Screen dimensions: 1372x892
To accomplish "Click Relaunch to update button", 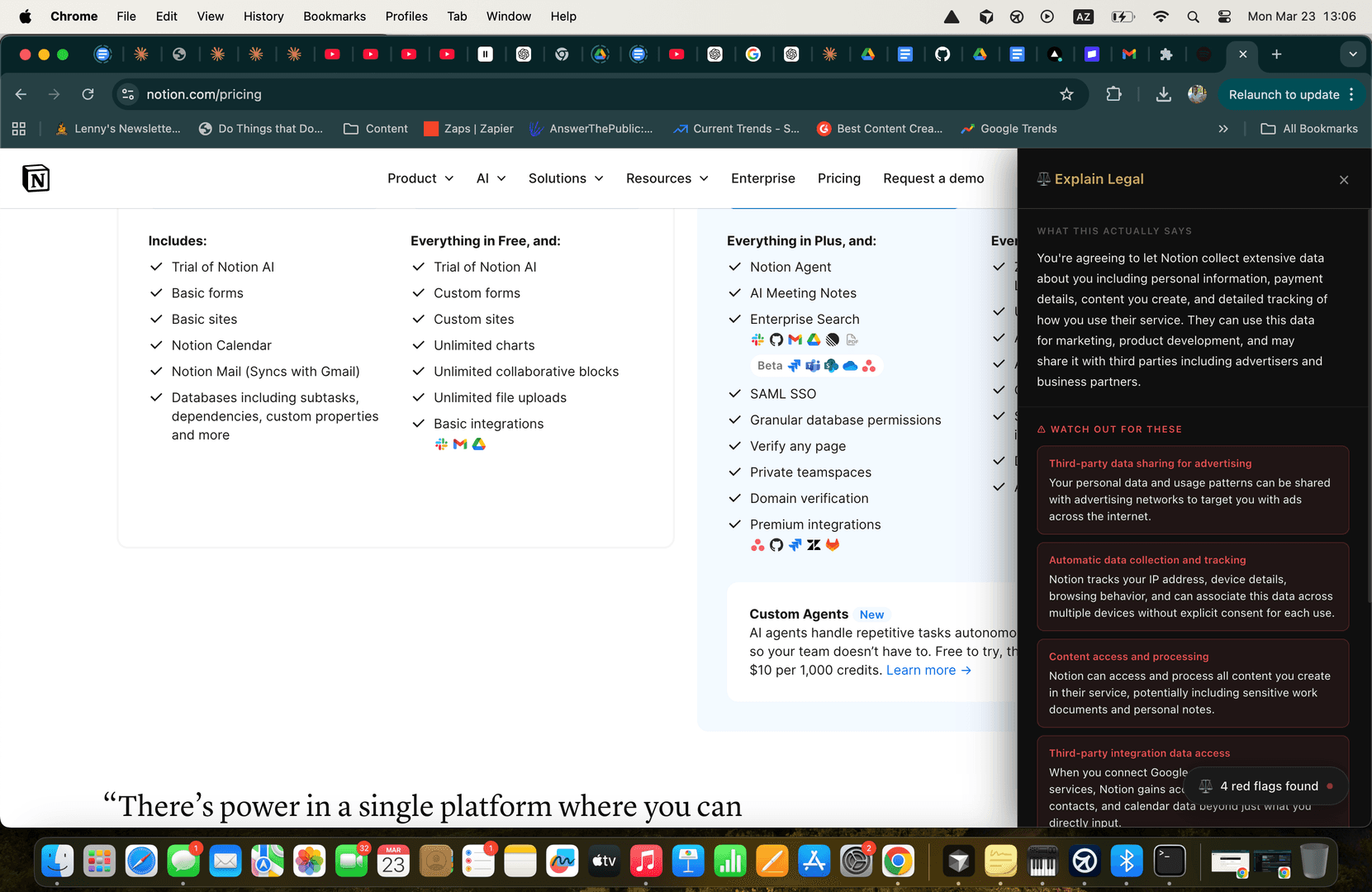I will pos(1284,94).
